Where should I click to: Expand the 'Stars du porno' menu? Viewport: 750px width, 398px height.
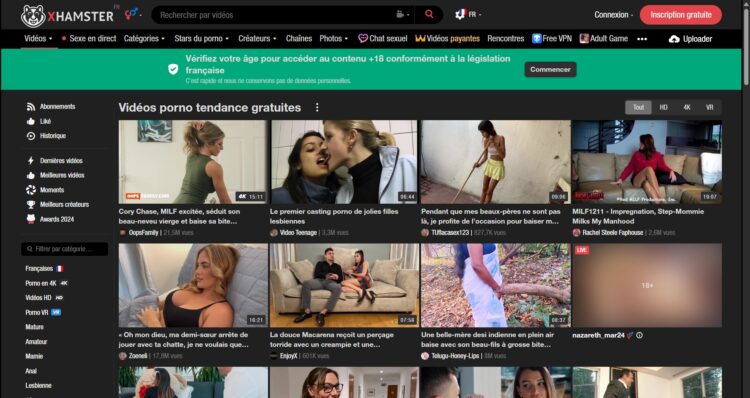pyautogui.click(x=201, y=38)
